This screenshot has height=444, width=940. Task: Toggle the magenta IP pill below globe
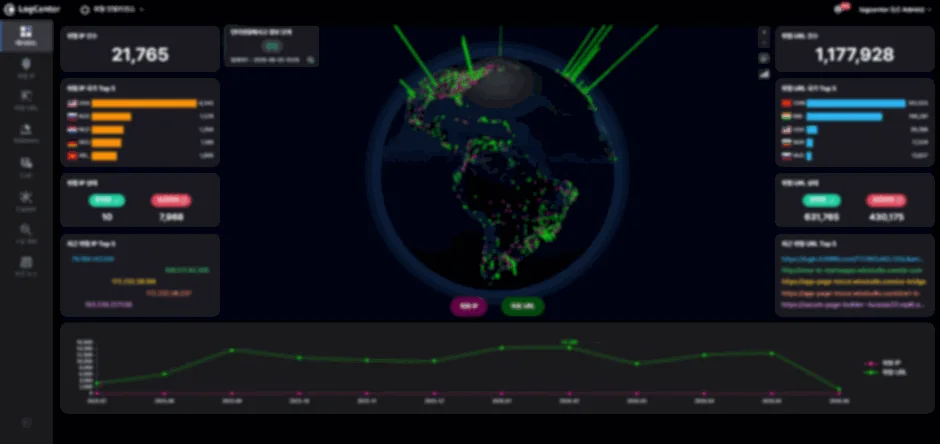click(469, 306)
